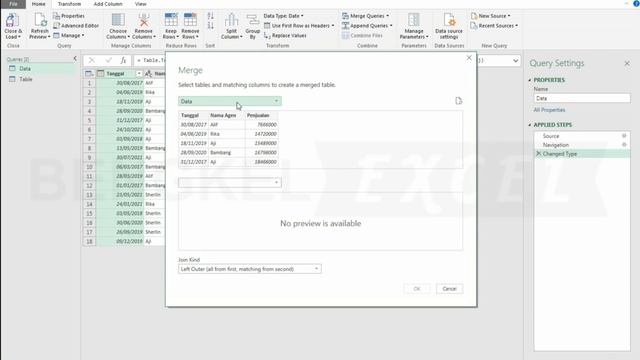Sort ascending icon in ribbon
The height and width of the screenshot is (360, 640).
click(x=210, y=16)
